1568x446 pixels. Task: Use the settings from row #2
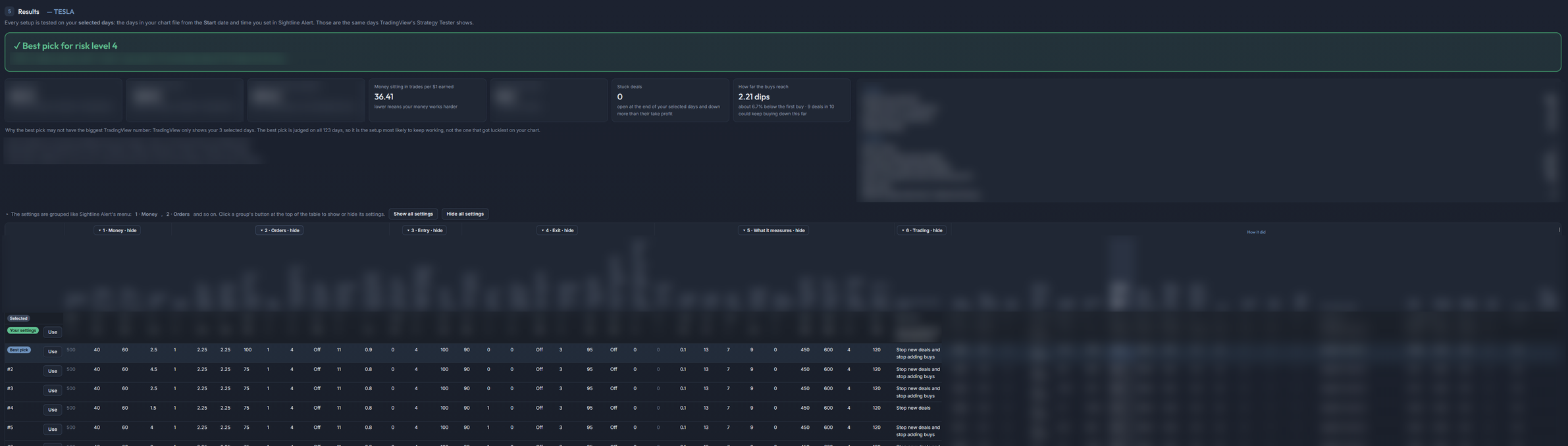click(x=53, y=371)
